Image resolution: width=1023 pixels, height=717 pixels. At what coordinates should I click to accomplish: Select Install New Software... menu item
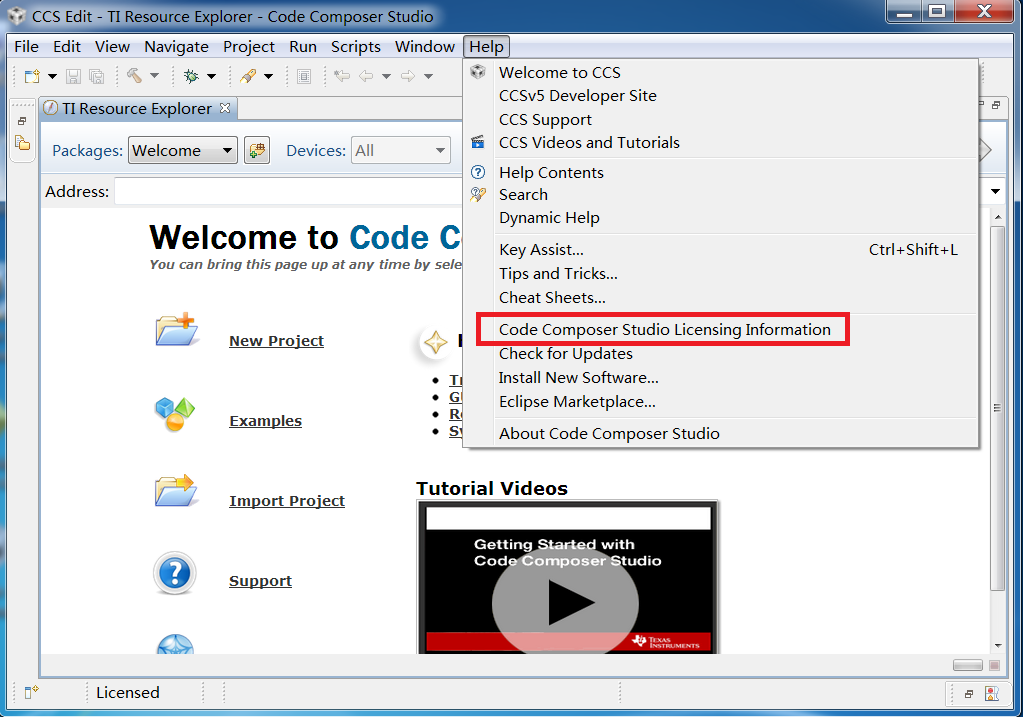tap(721, 378)
